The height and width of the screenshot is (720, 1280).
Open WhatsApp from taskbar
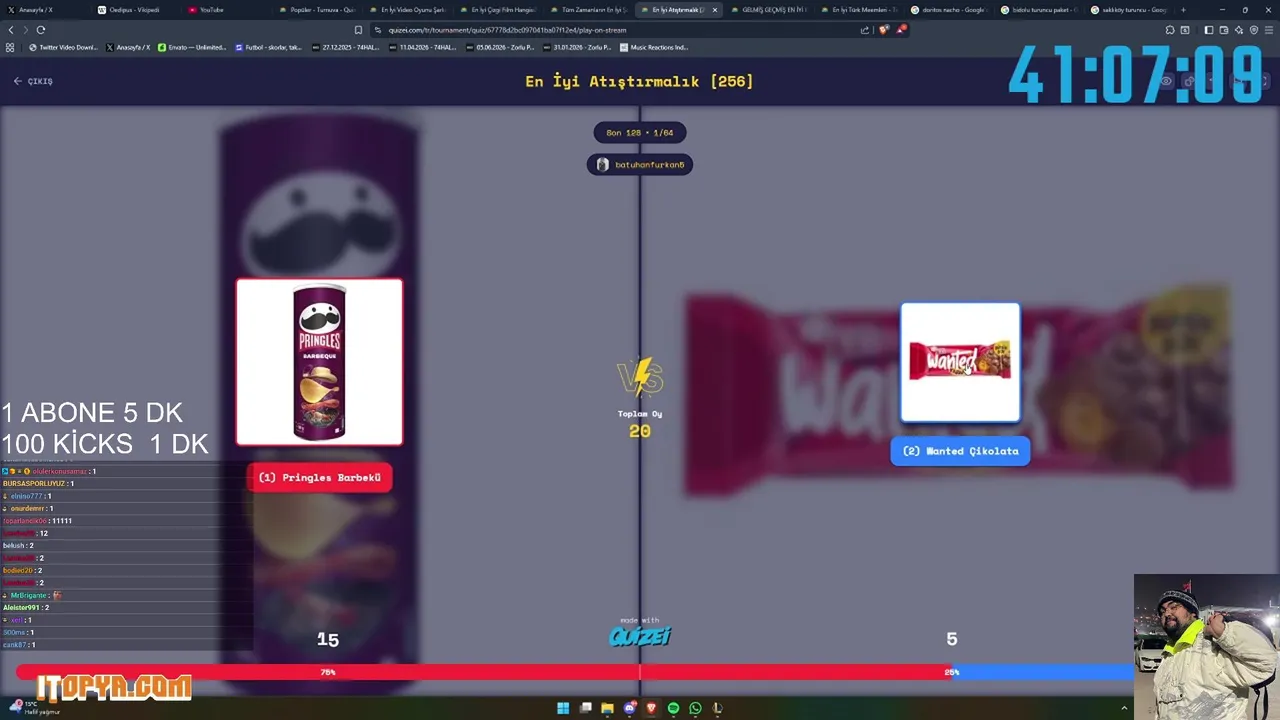[695, 708]
